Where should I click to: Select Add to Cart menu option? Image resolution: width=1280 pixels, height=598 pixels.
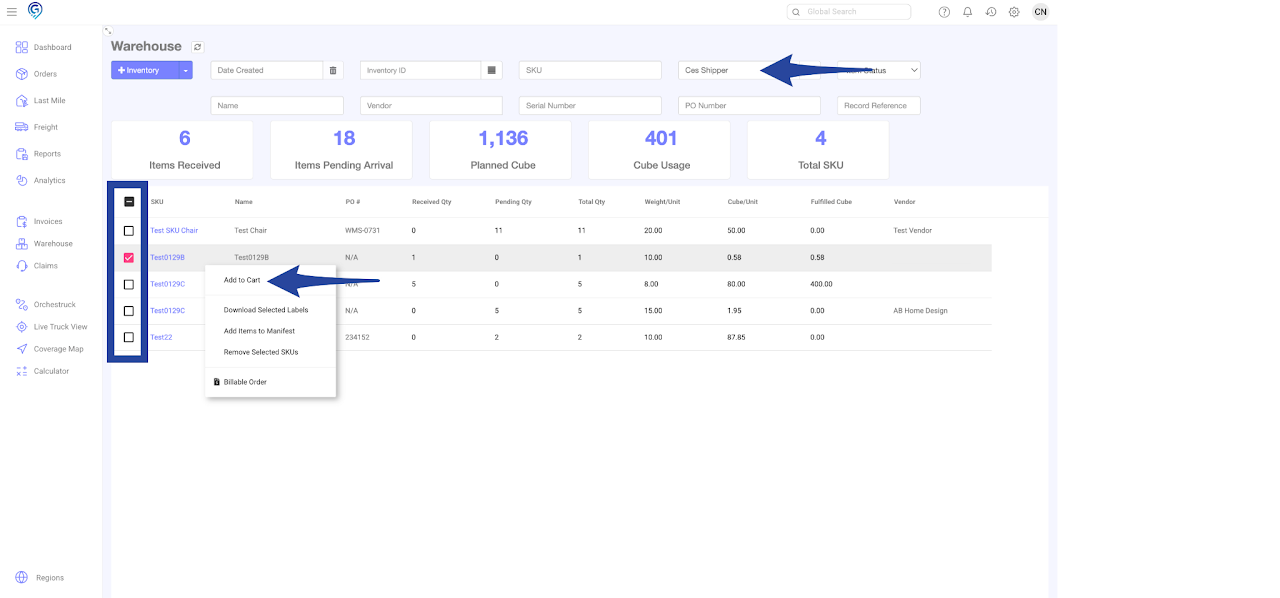(242, 280)
